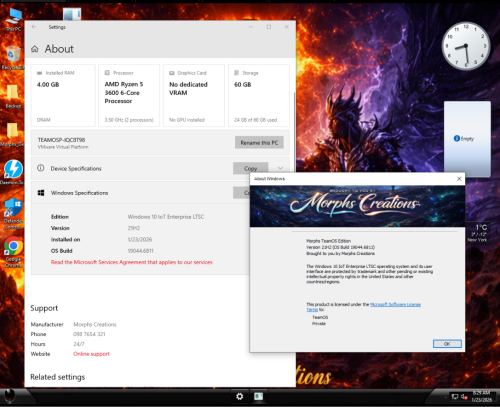Click the info icon beside Device Specifications
The image size is (500, 407).
pos(41,168)
